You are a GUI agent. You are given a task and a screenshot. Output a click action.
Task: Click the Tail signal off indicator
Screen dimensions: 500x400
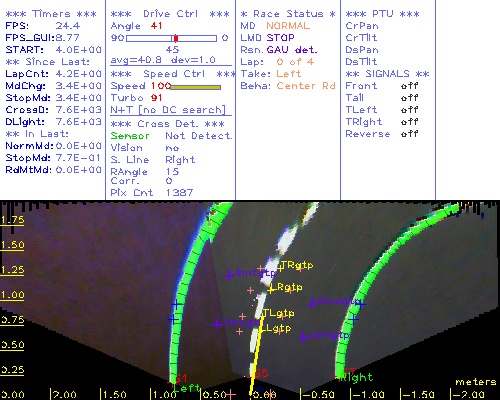[409, 98]
